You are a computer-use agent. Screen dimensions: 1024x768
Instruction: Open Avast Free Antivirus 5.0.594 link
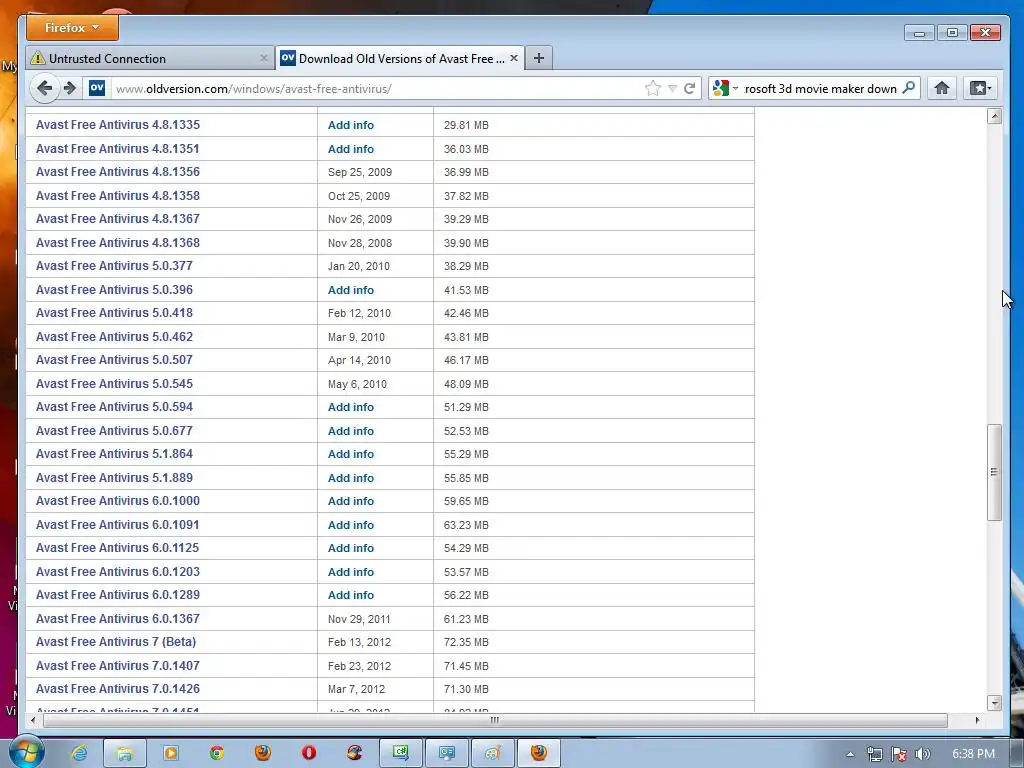tap(114, 407)
